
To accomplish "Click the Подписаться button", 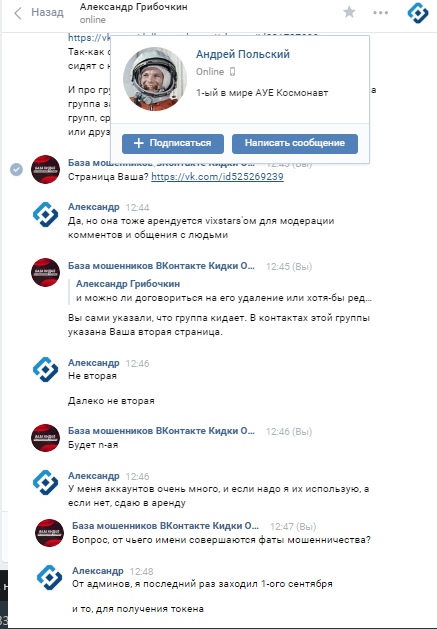I will pyautogui.click(x=173, y=144).
